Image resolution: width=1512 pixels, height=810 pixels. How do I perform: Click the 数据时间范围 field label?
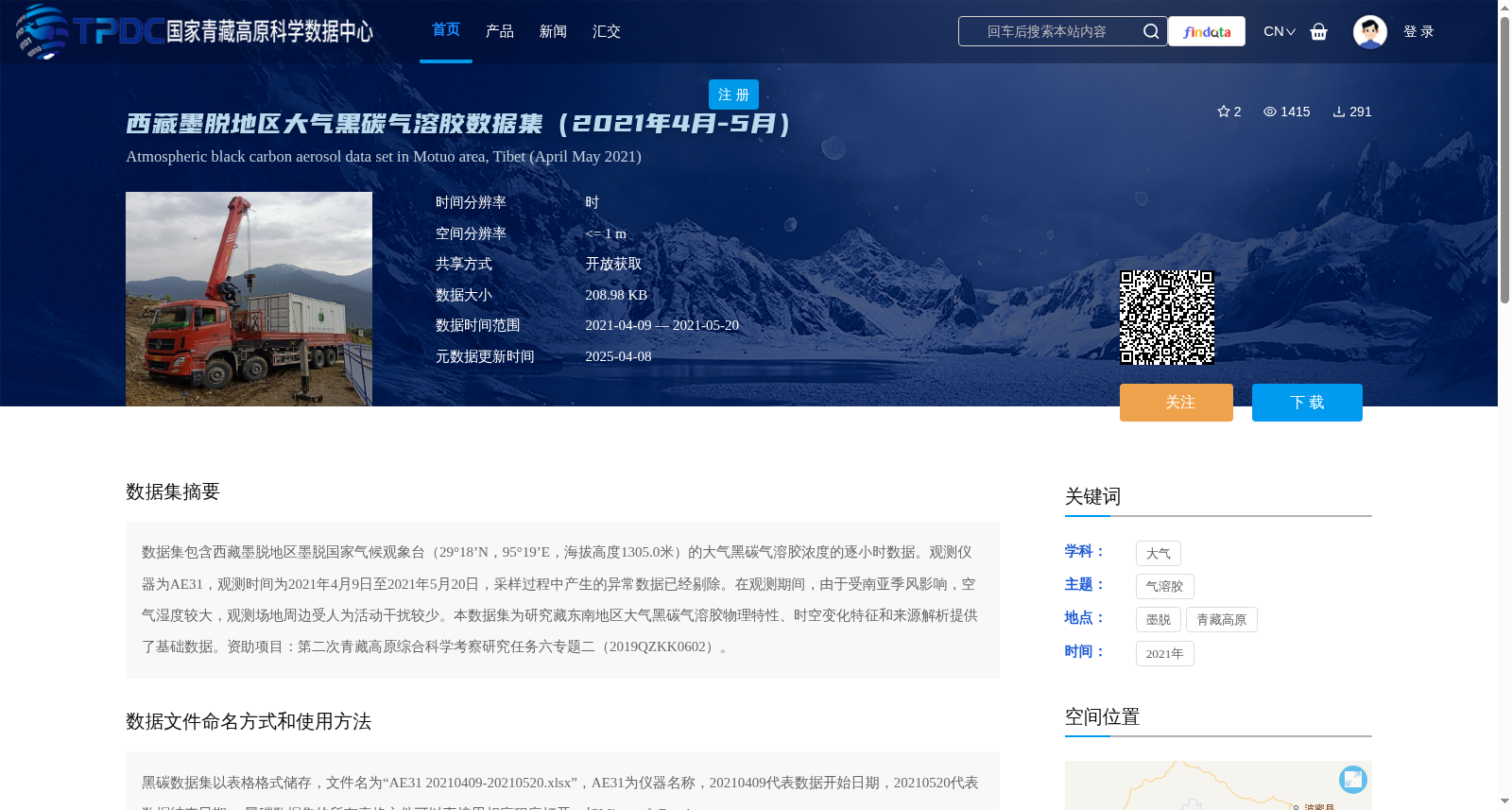(x=478, y=325)
